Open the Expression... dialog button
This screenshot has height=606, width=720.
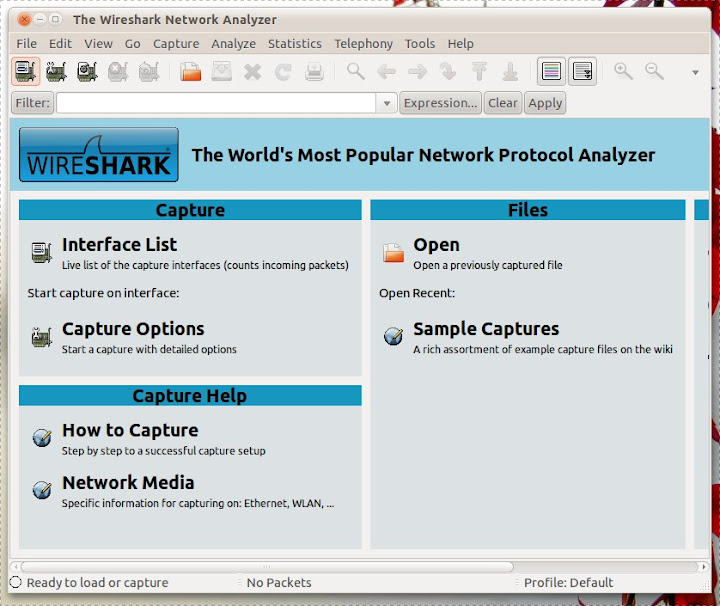point(440,103)
